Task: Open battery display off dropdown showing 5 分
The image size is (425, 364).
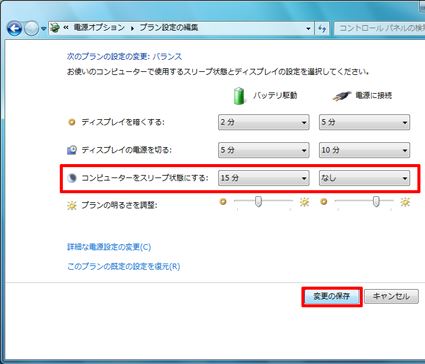Action: (x=264, y=150)
